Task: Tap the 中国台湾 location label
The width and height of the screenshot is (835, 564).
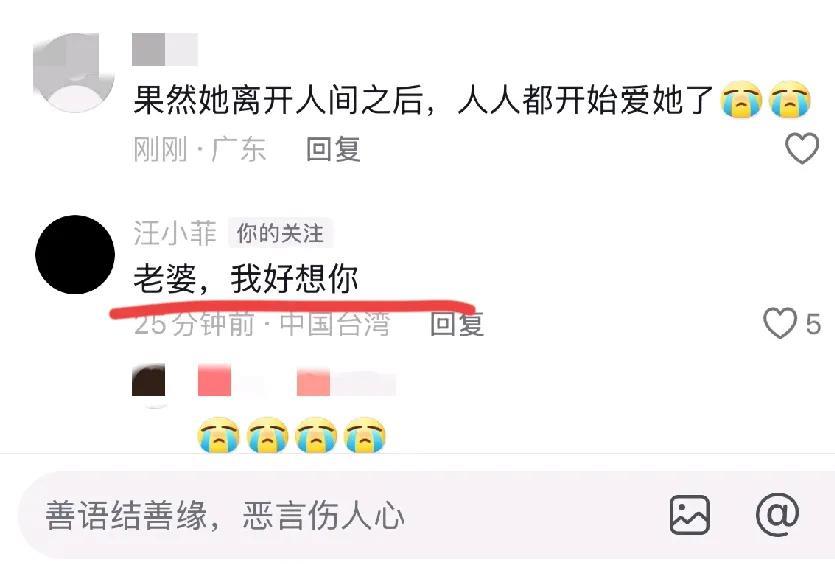Action: 335,324
